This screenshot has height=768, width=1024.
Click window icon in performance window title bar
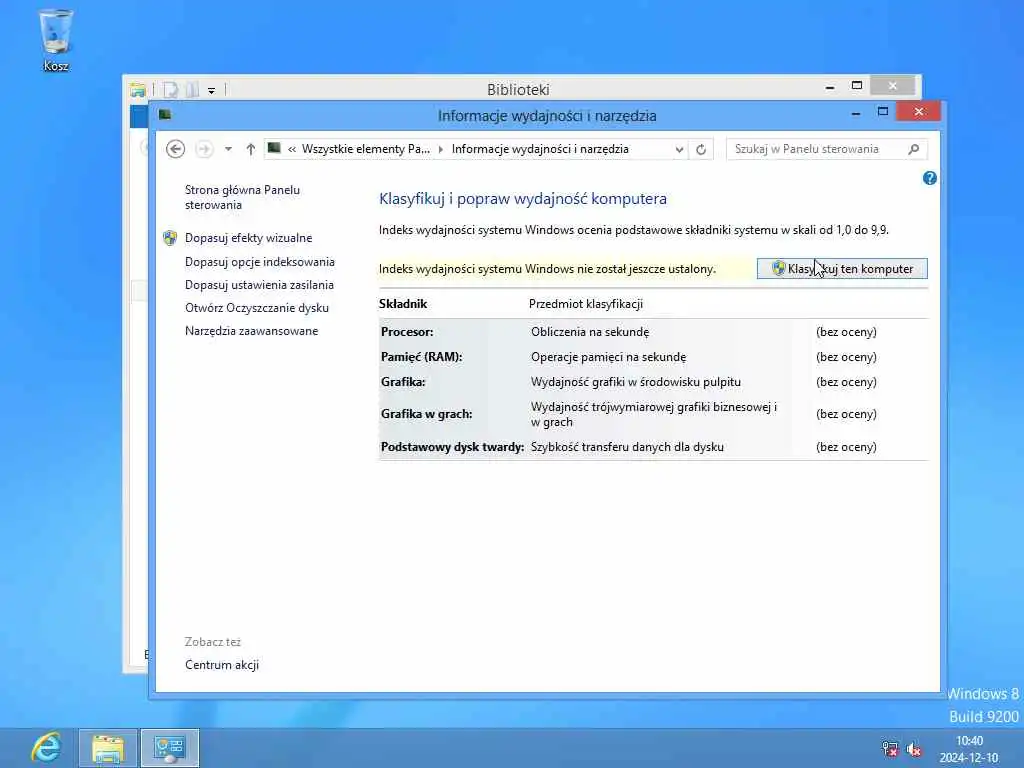click(x=165, y=115)
